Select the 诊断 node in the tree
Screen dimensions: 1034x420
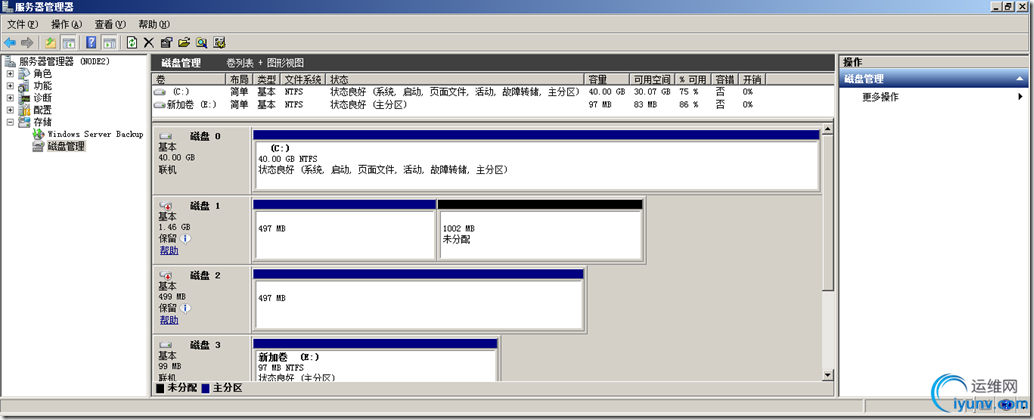pos(42,98)
